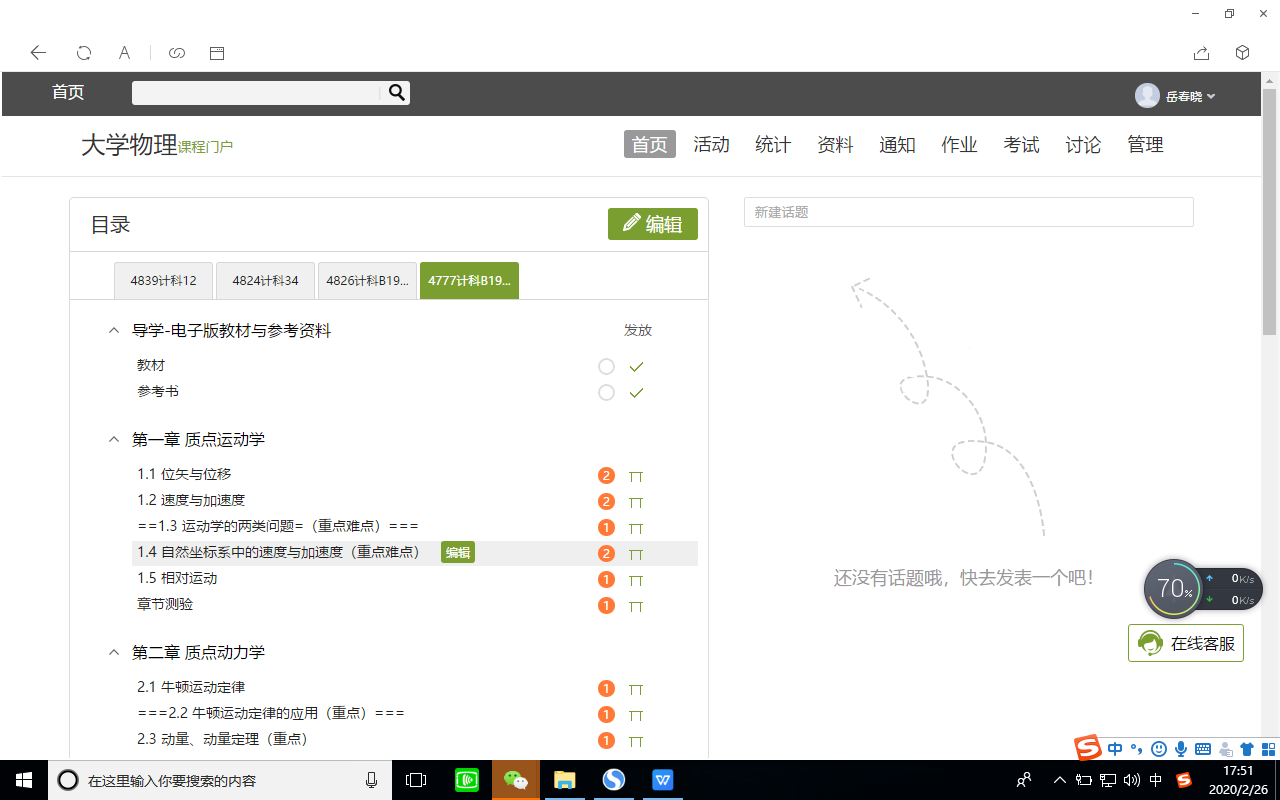Collapse the 第一章 质点运动学 chapter

tap(114, 440)
